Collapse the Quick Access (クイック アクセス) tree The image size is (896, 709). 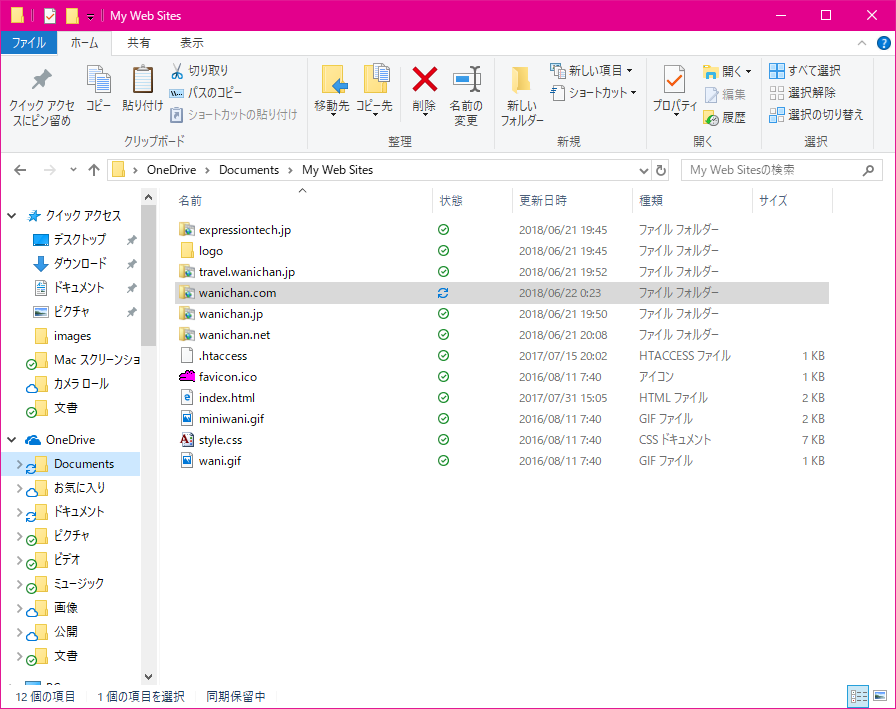point(11,215)
